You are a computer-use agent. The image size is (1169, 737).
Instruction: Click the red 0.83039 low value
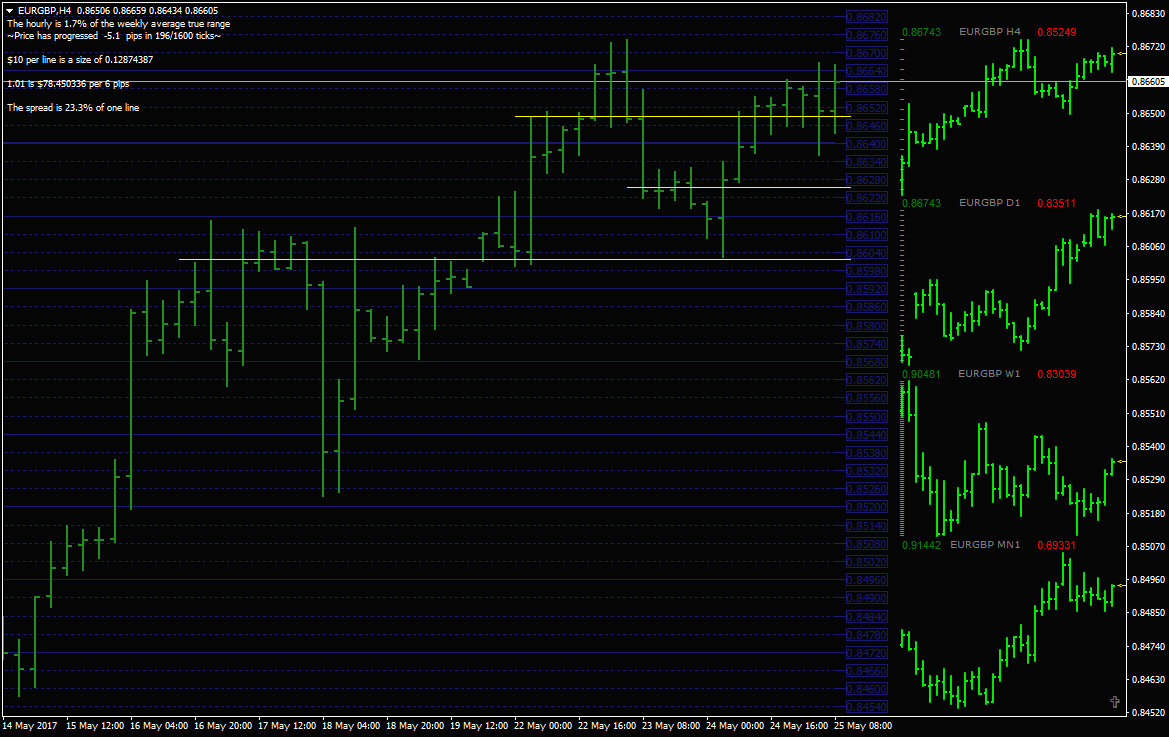click(x=1056, y=374)
